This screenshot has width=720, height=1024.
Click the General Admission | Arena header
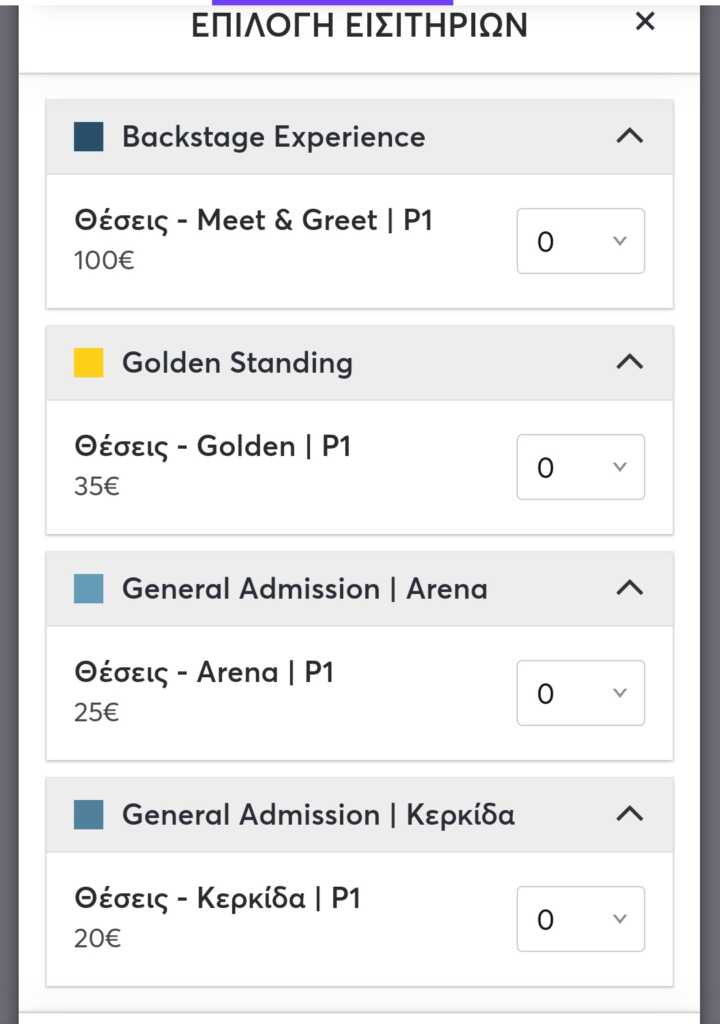pos(304,589)
